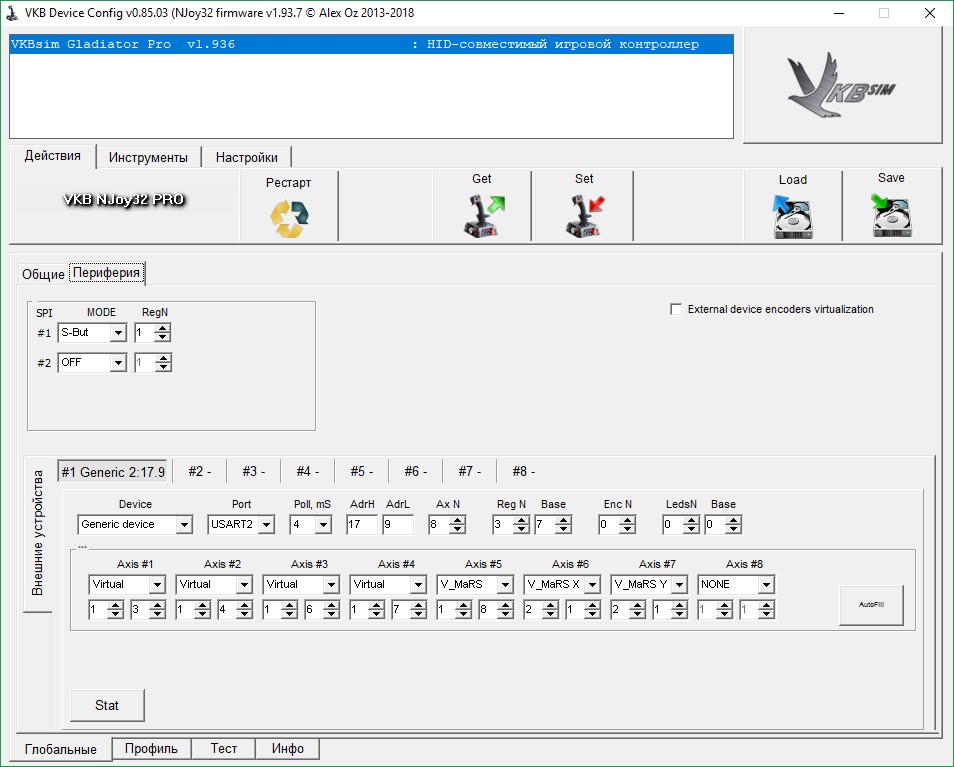This screenshot has height=767, width=954.
Task: Open the Общие tab
Action: point(43,274)
